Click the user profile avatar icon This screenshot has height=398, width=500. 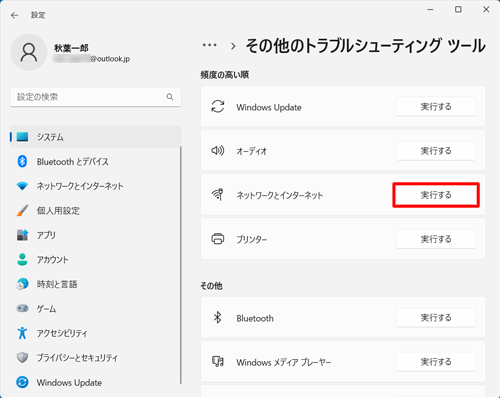tap(29, 52)
